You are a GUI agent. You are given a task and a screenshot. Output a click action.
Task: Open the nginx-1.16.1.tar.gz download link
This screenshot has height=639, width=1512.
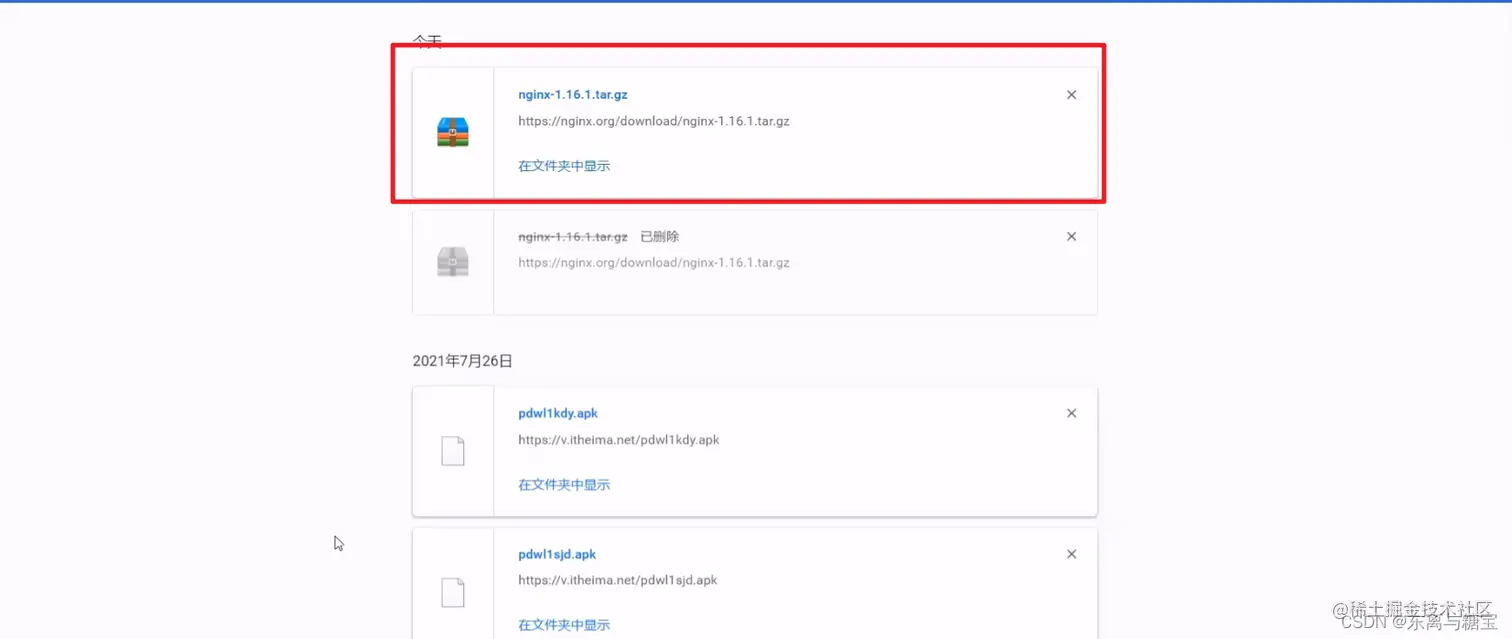(573, 94)
